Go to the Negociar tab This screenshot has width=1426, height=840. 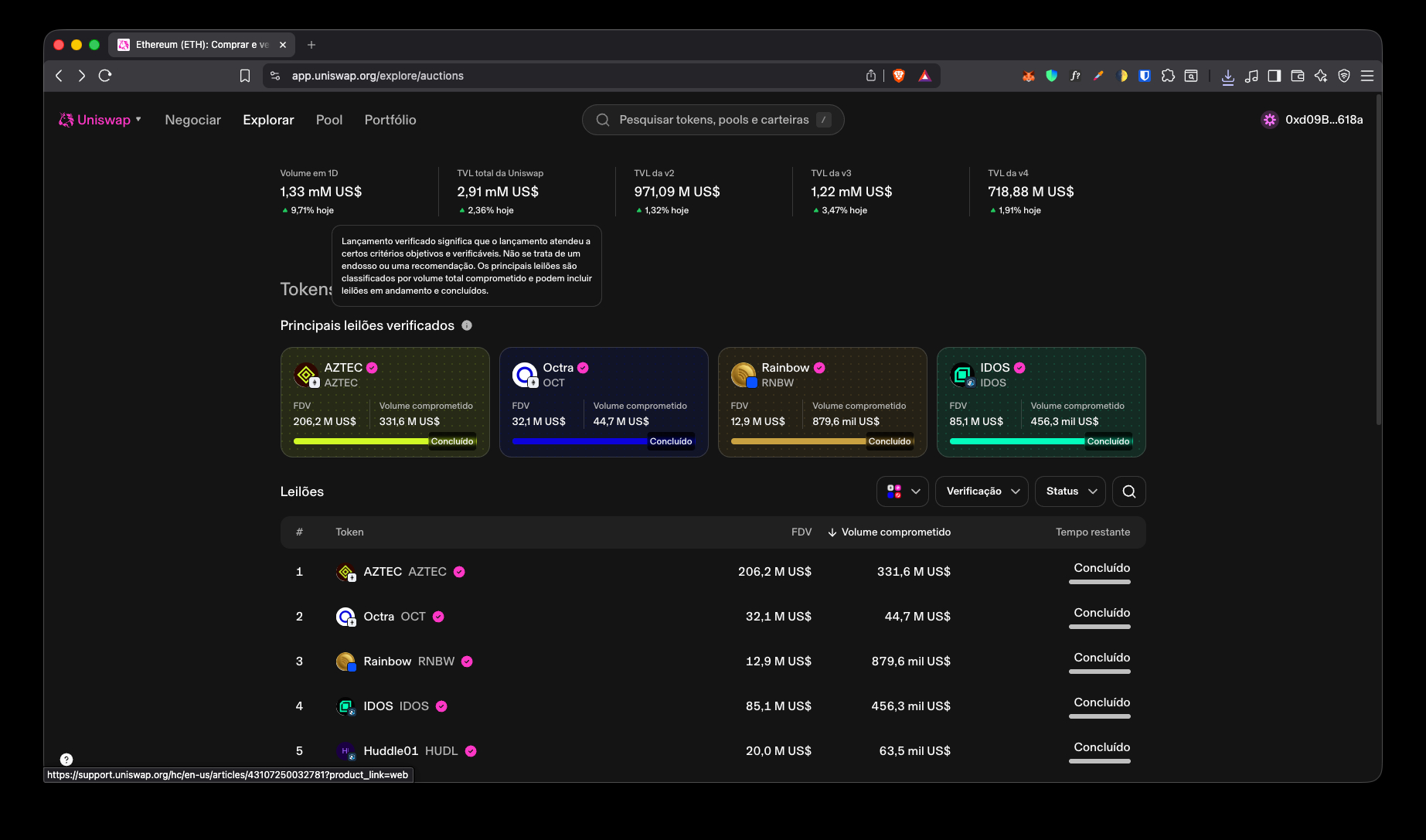click(192, 120)
